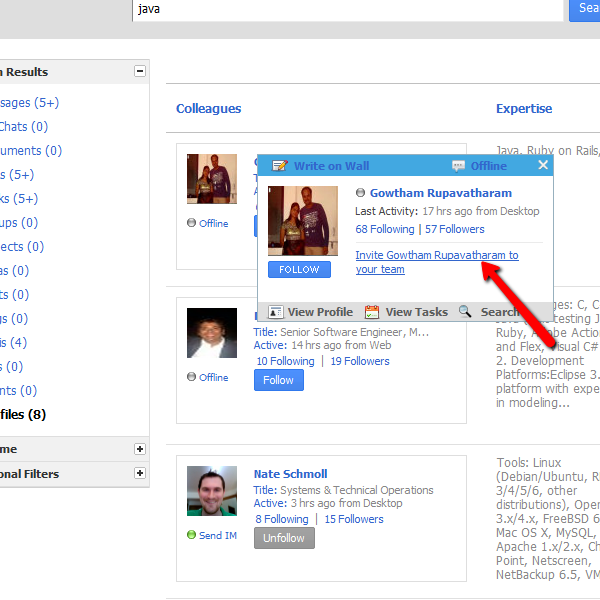Click the View Profile icon
The image size is (600, 600).
click(276, 312)
